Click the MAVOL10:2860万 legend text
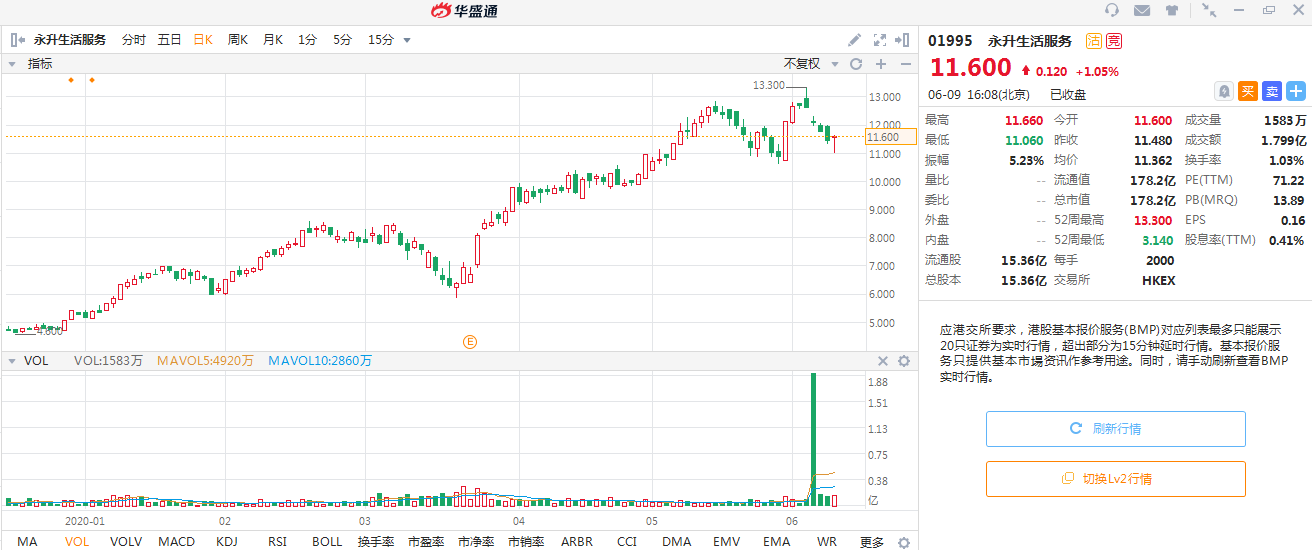This screenshot has height=550, width=1312. coord(320,361)
